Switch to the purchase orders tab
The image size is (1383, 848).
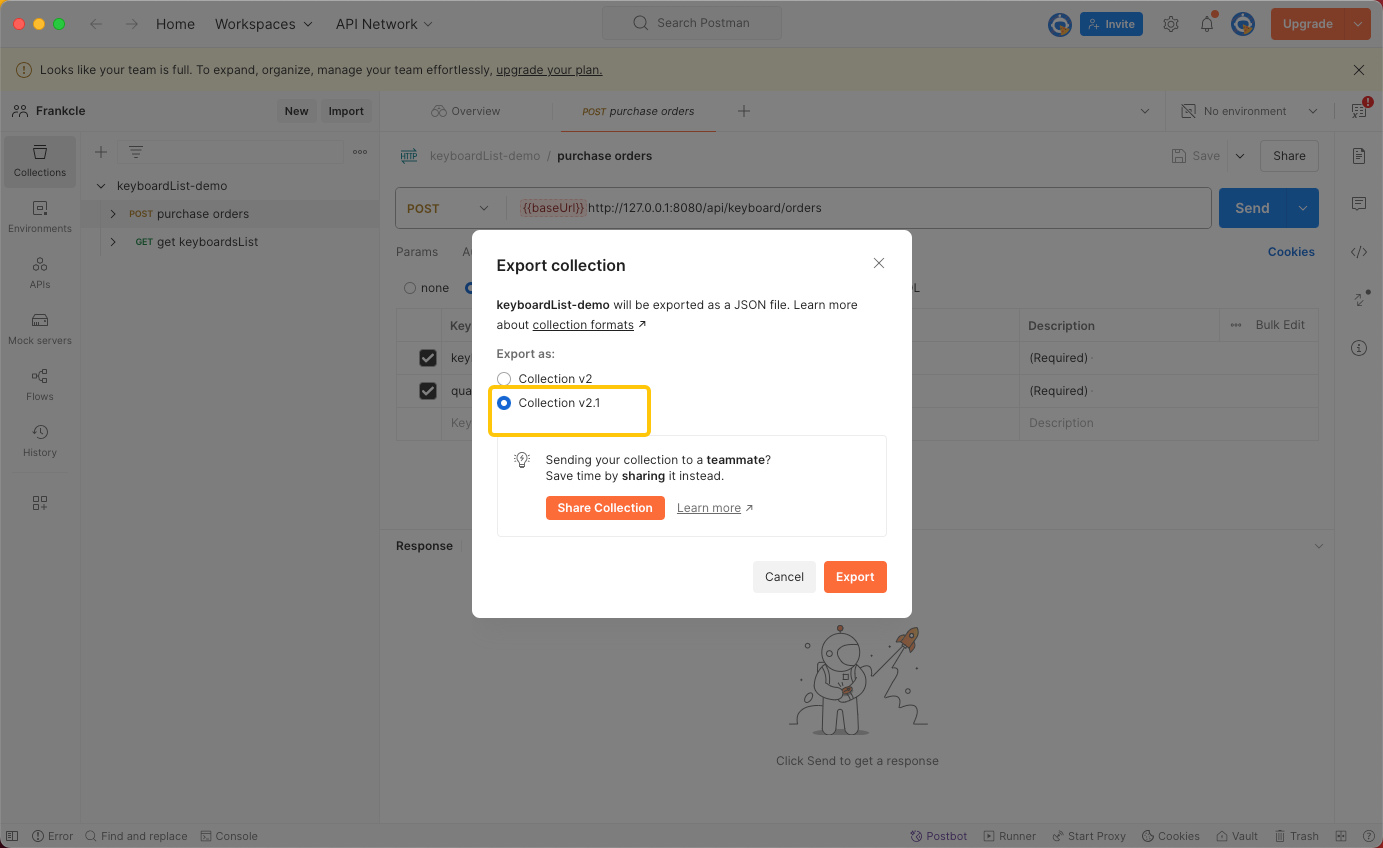(x=638, y=111)
